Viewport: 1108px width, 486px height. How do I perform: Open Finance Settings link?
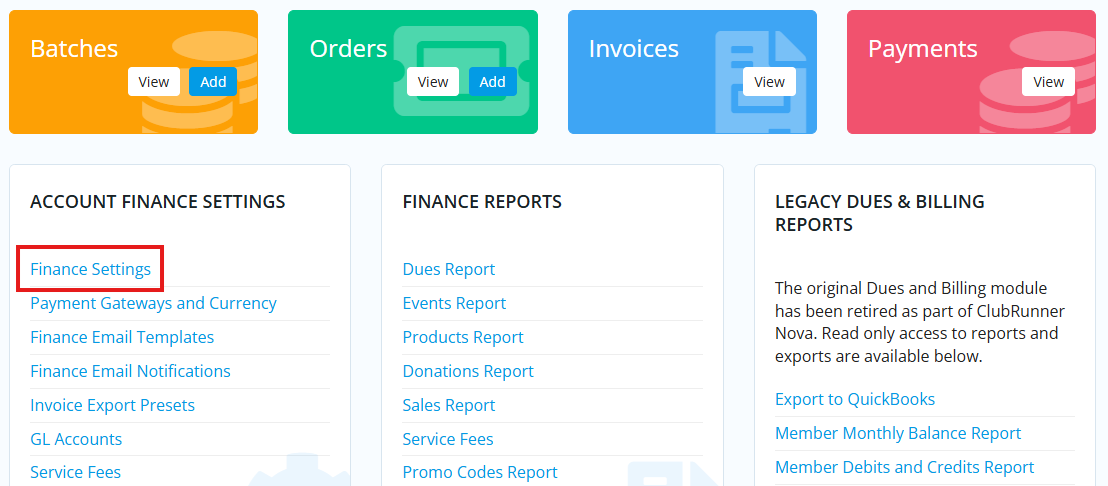(90, 269)
